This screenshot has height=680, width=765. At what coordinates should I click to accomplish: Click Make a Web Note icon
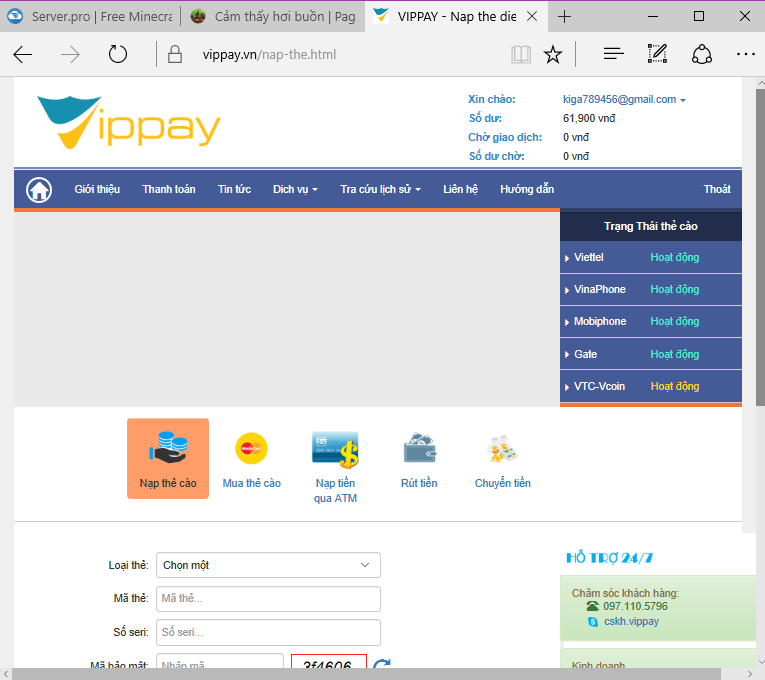pos(657,54)
